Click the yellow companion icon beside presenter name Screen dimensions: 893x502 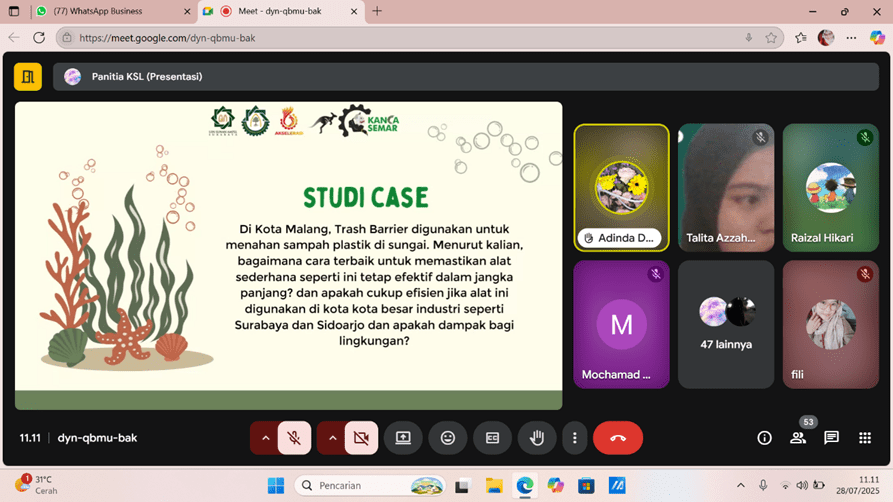[28, 77]
